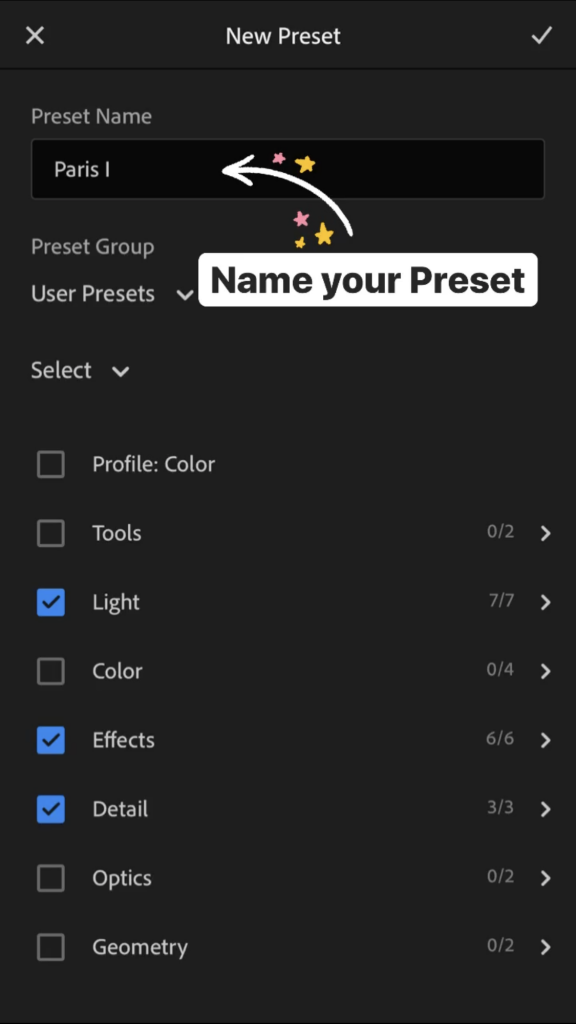Expand the User Presets group dropdown
Screen dimensions: 576x1024
point(112,294)
